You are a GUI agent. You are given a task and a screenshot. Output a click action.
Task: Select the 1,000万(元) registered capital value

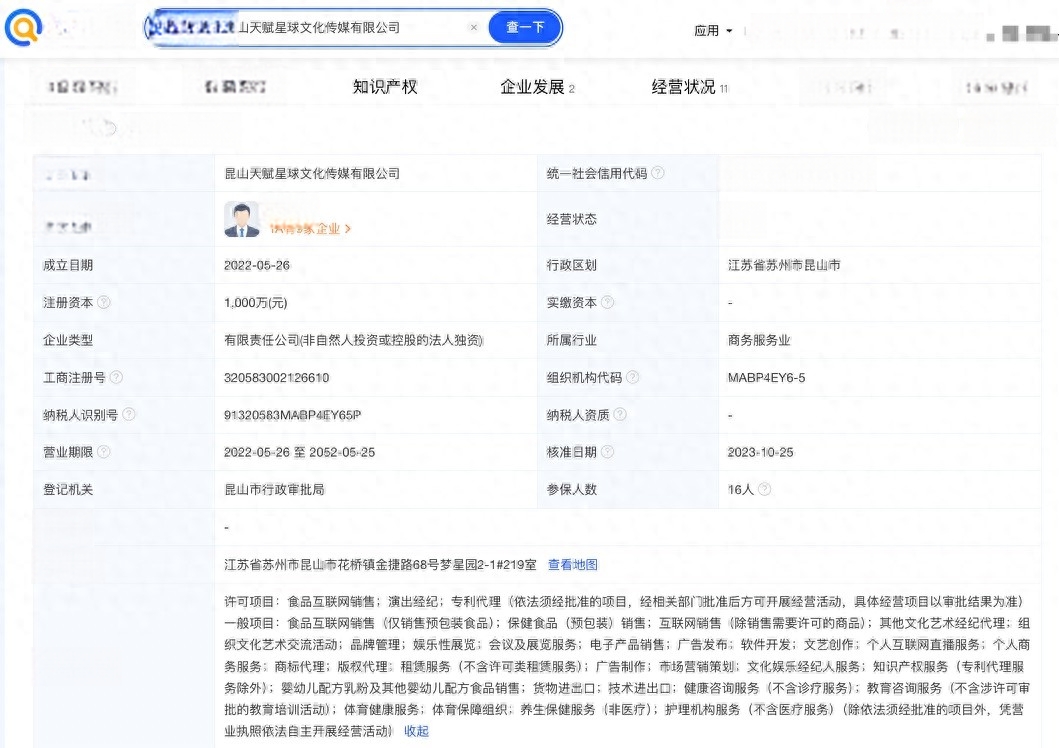[x=256, y=303]
